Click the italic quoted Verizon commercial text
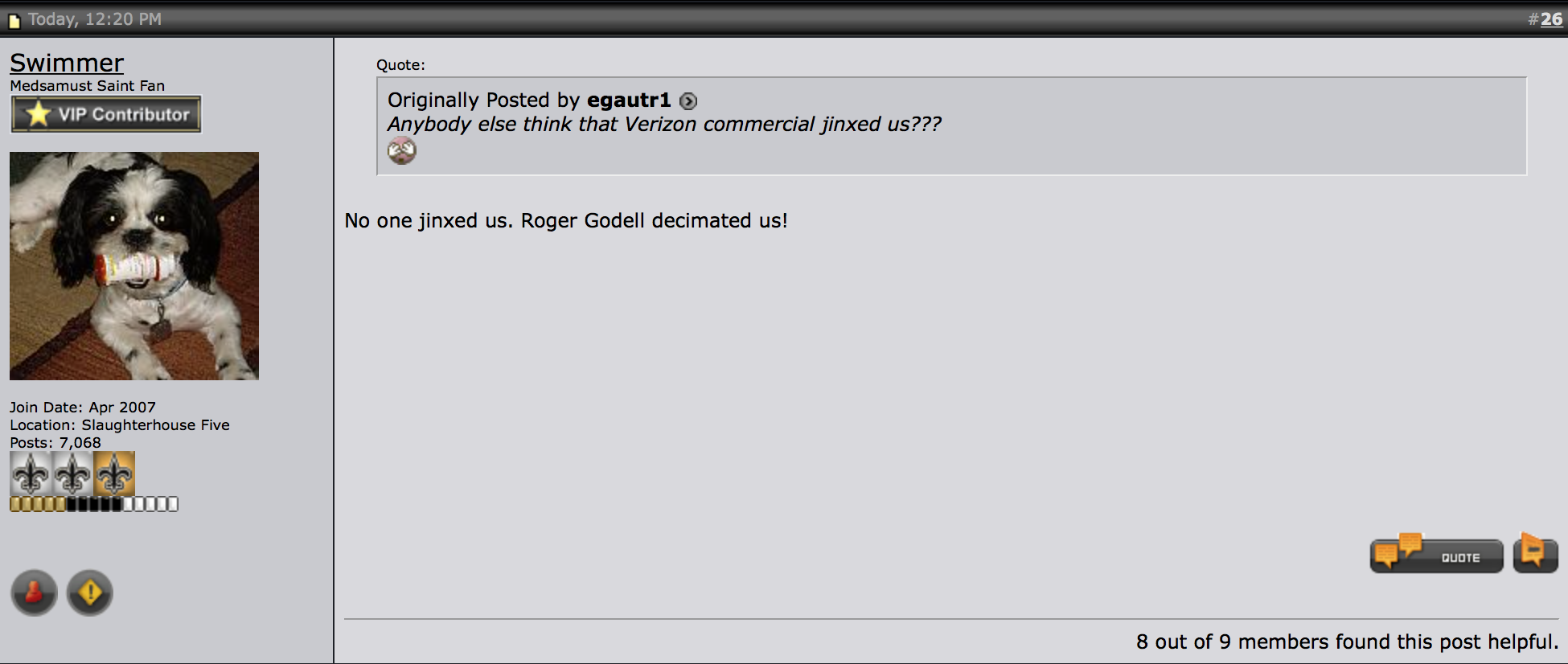Image resolution: width=1568 pixels, height=664 pixels. pyautogui.click(x=664, y=125)
